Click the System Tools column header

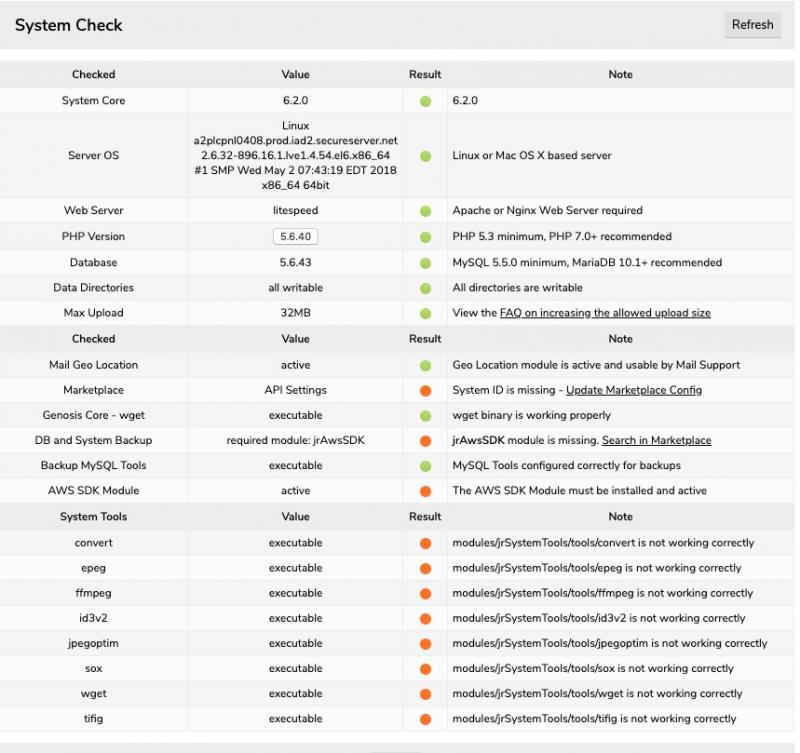coord(93,517)
